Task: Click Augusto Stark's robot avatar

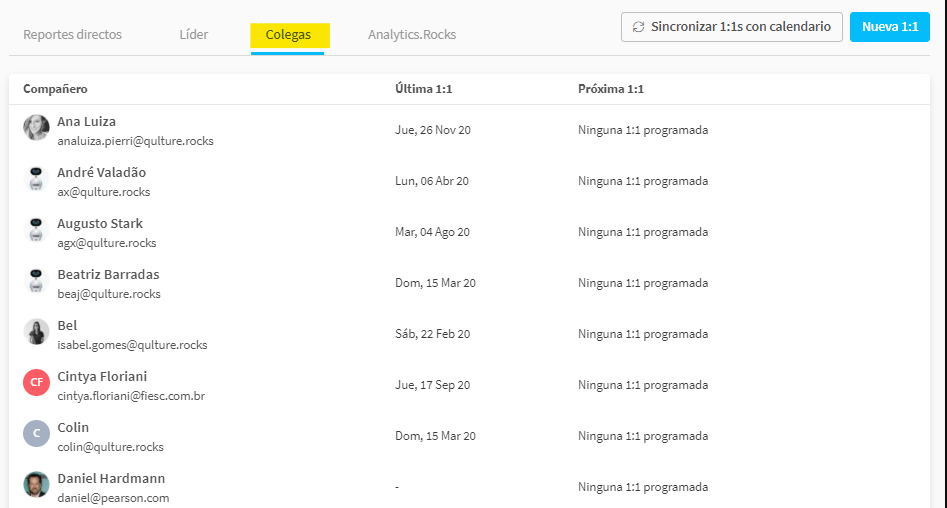Action: tap(36, 230)
